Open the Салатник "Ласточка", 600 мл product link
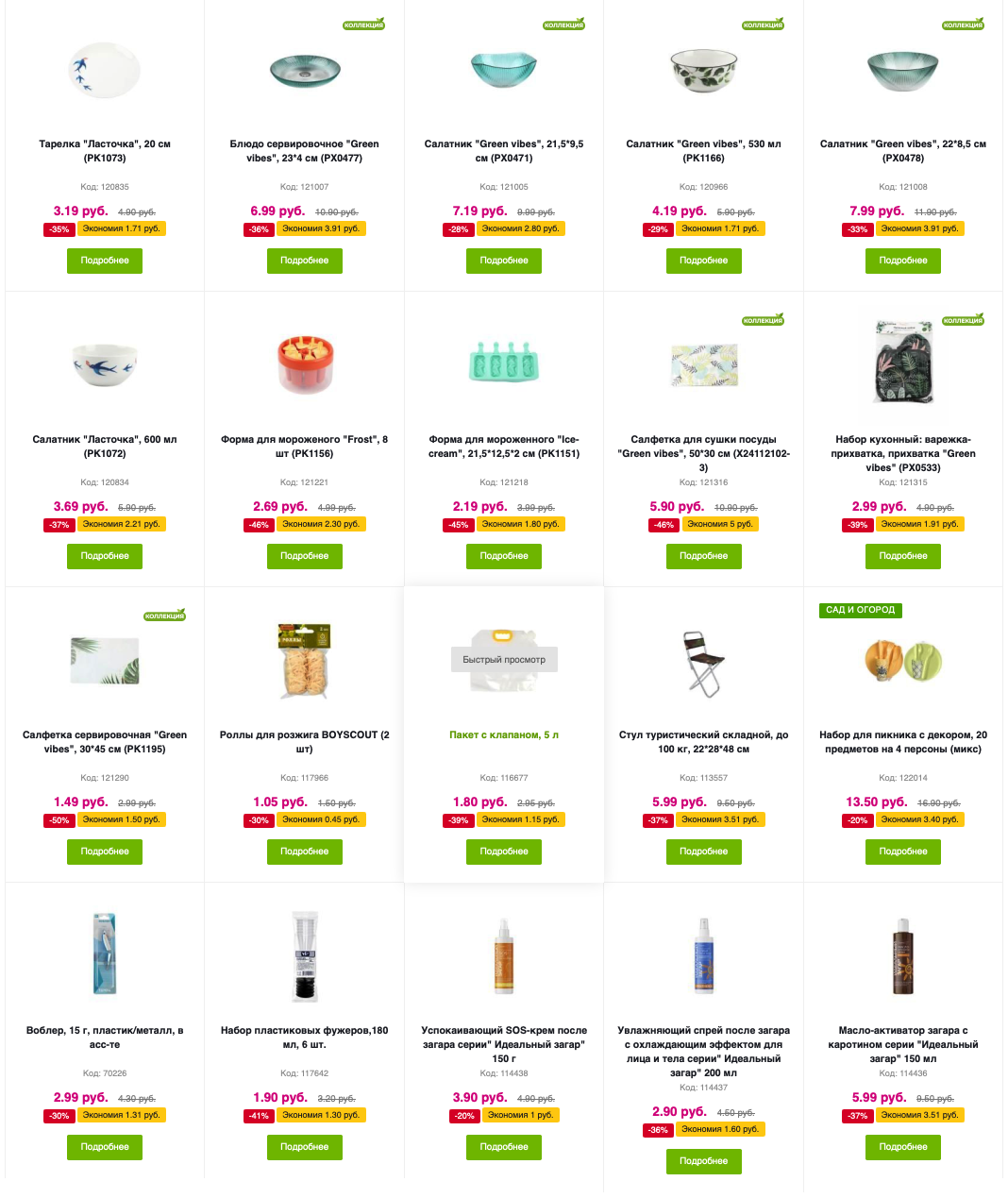The width and height of the screenshot is (1008, 1198). [105, 447]
